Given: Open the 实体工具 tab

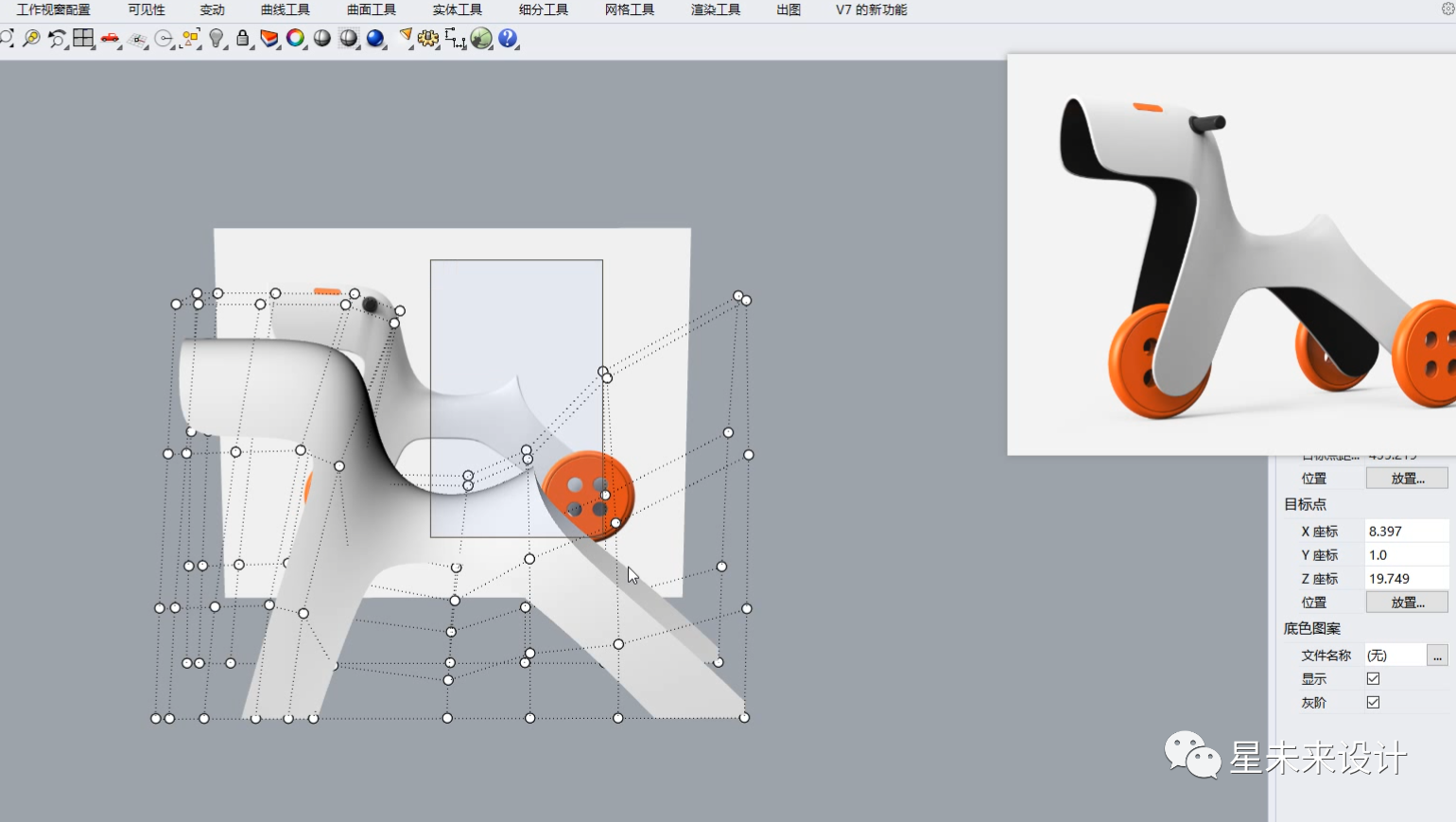Looking at the screenshot, I should 458,9.
